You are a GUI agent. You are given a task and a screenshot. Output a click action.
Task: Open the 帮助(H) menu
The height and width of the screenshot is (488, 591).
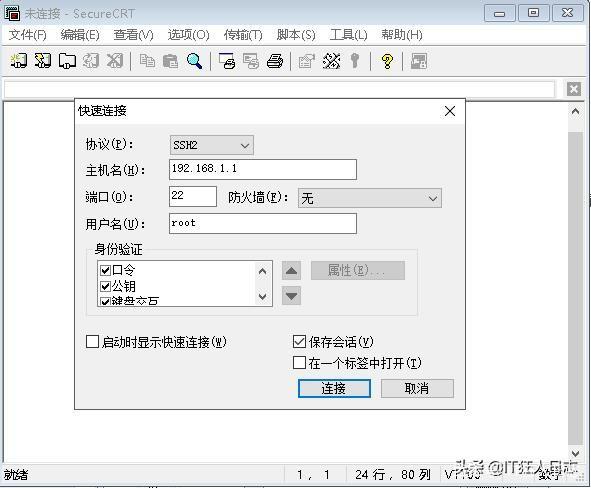click(402, 35)
